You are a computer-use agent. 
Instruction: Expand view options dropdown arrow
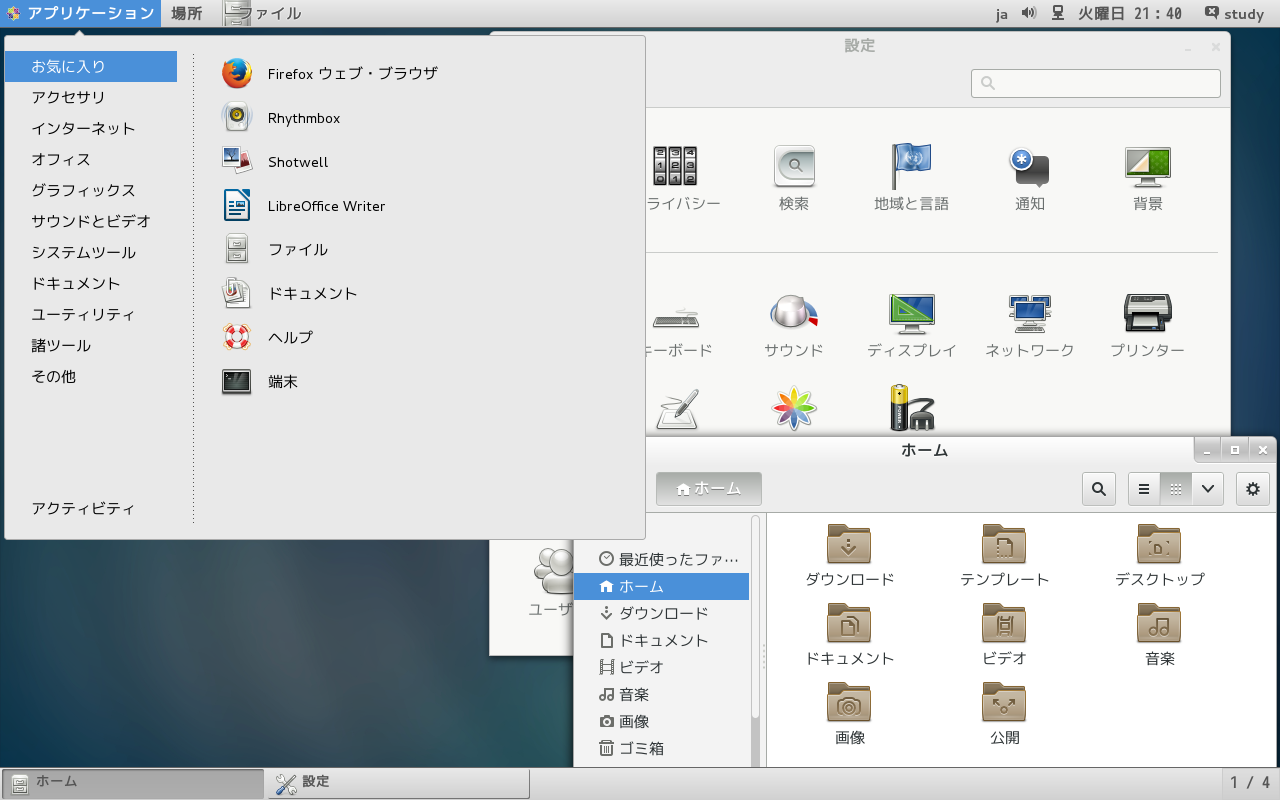(1208, 489)
